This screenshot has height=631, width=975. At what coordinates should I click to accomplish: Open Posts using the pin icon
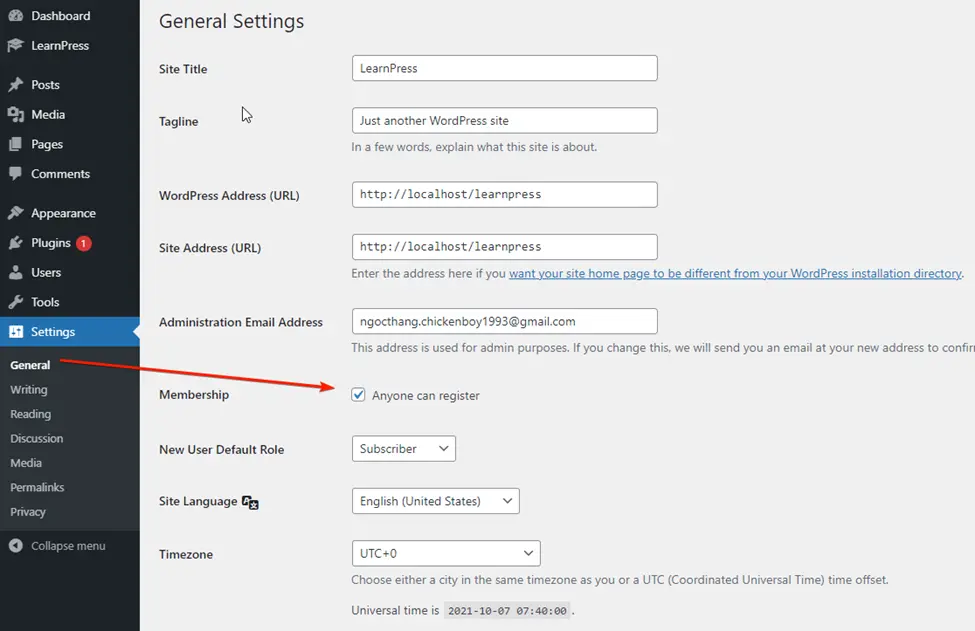pos(16,85)
